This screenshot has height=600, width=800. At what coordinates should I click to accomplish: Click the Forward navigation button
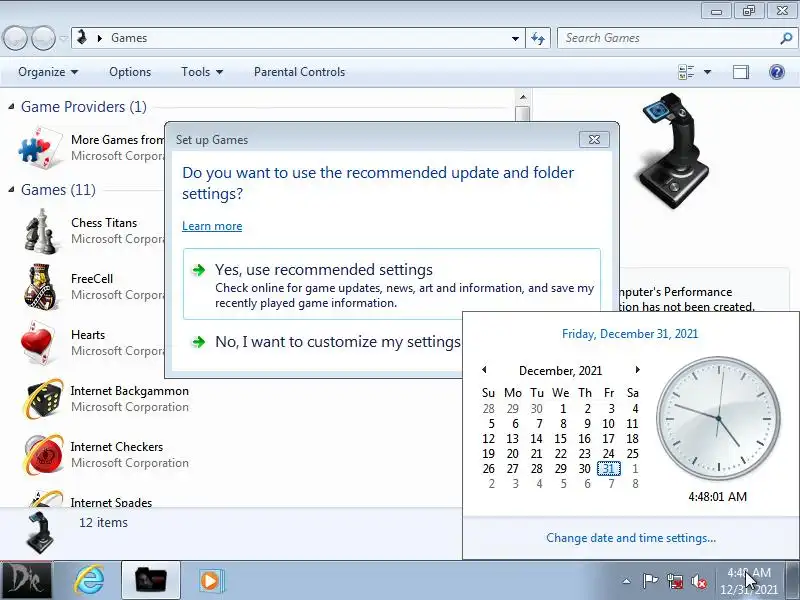[x=43, y=38]
